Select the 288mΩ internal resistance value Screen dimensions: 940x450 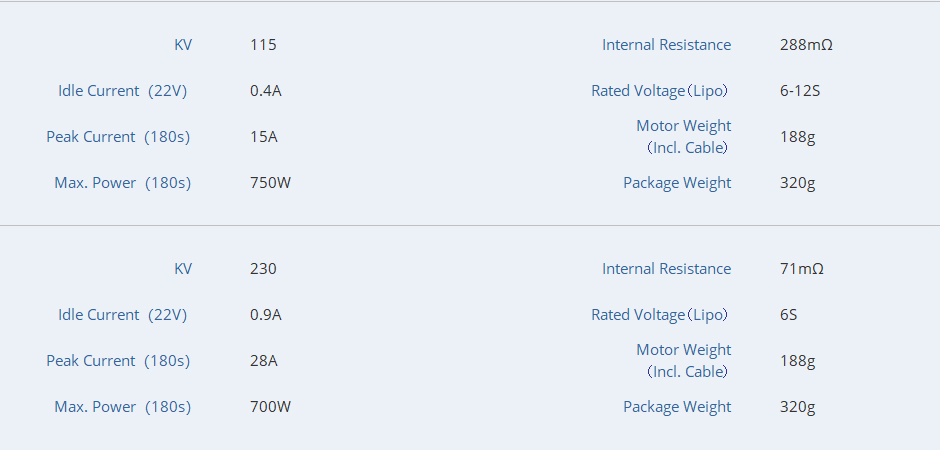pos(806,45)
